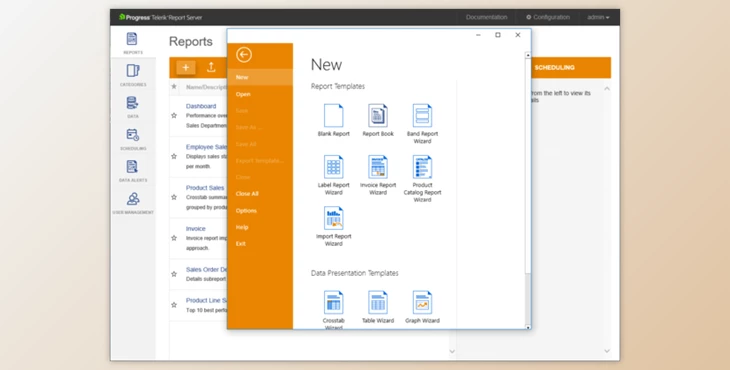Open User Management in the sidebar
Viewport: 730px width, 370px height.
pos(133,203)
